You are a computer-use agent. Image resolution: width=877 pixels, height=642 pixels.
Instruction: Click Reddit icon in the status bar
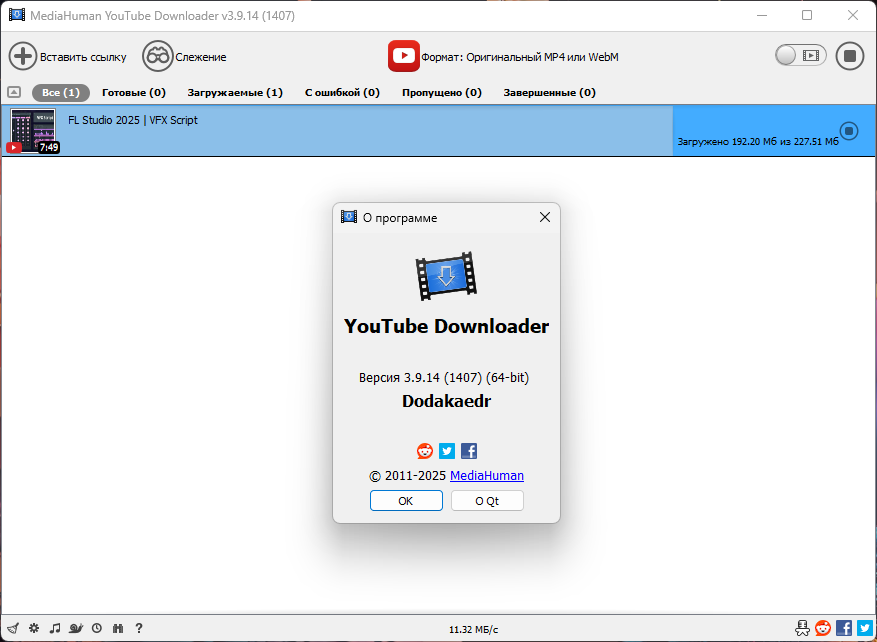[x=823, y=628]
